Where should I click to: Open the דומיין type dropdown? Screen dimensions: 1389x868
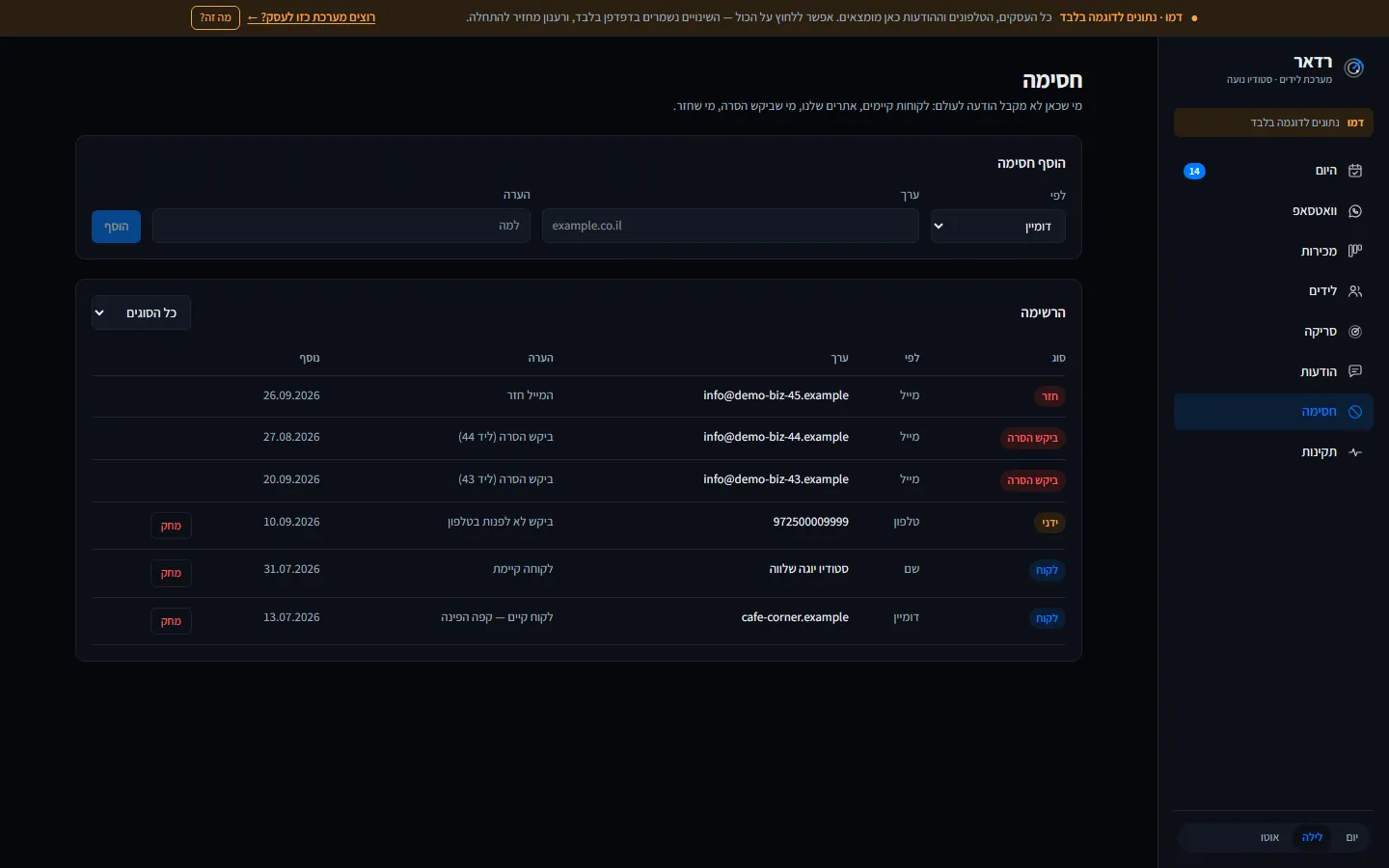point(998,227)
